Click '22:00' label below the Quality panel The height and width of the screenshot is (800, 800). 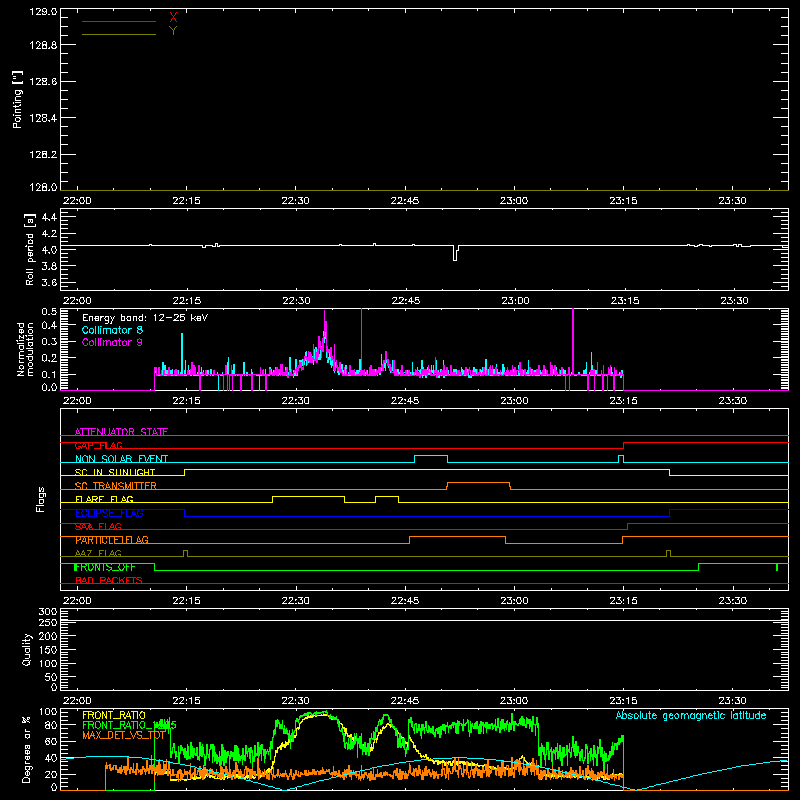(77, 701)
